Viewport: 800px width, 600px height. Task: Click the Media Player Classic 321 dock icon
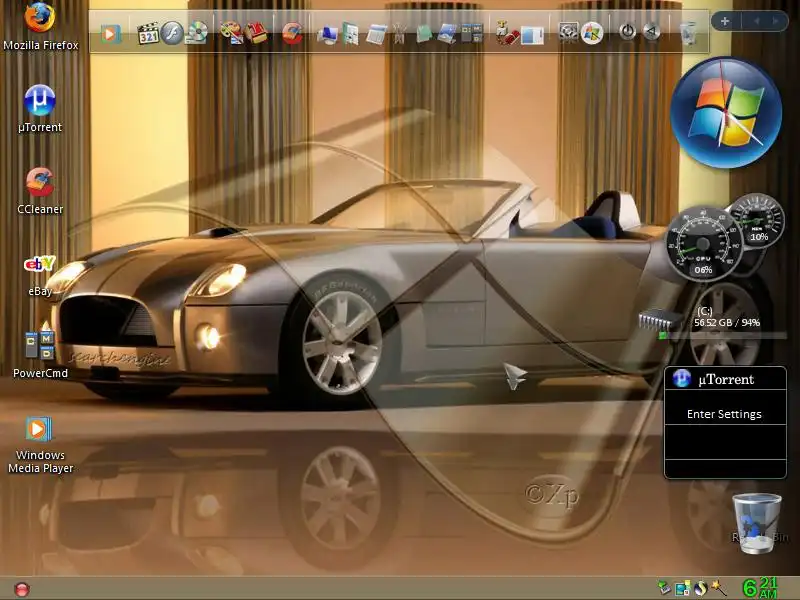(148, 34)
